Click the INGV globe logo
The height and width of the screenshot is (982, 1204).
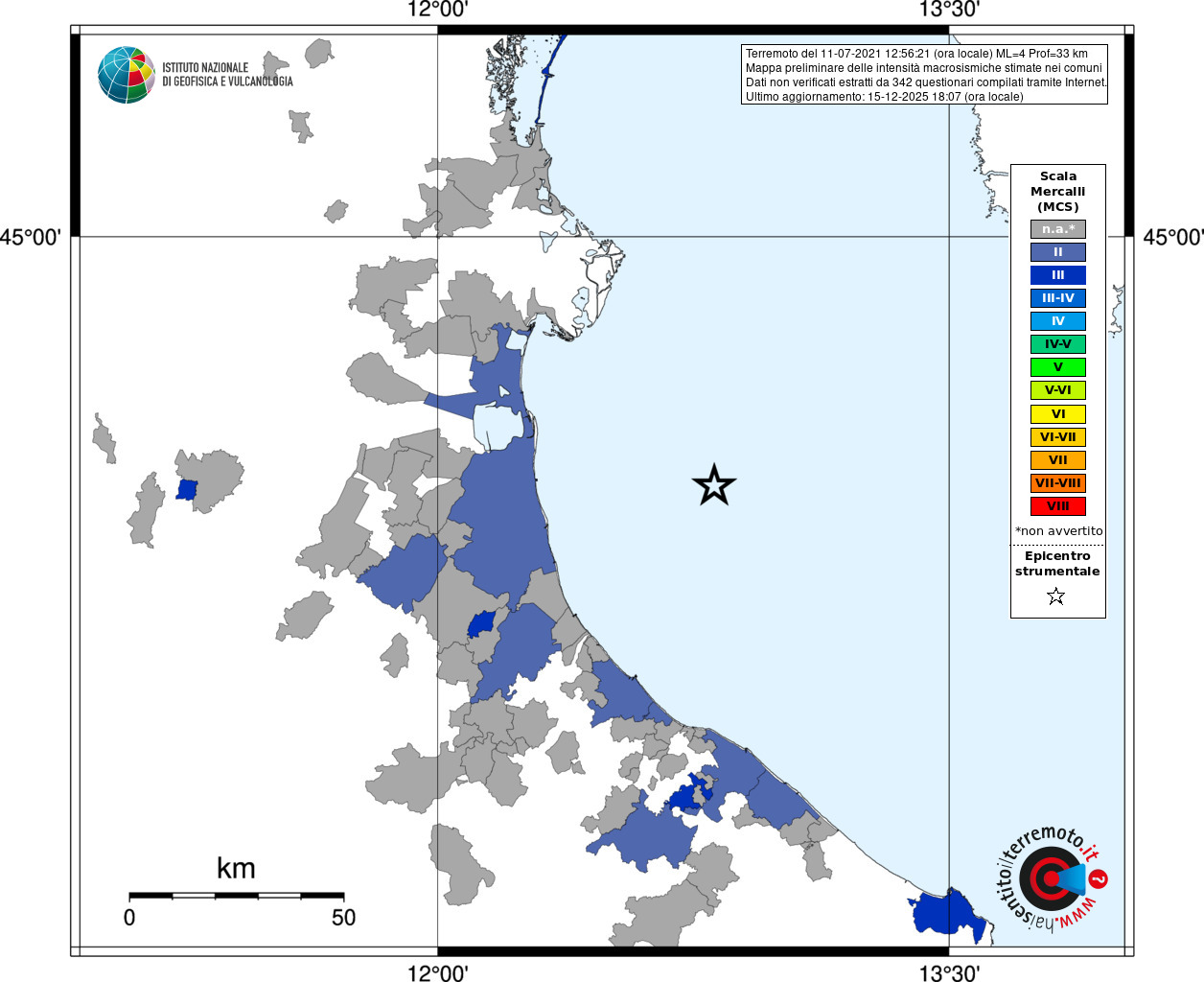click(126, 75)
